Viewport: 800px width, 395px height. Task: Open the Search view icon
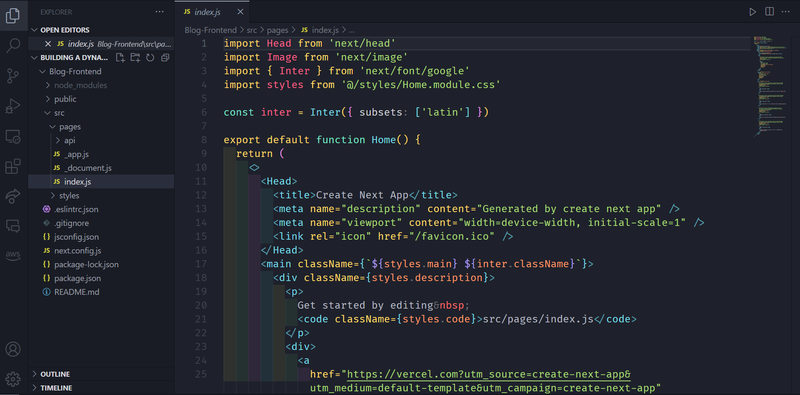13,46
